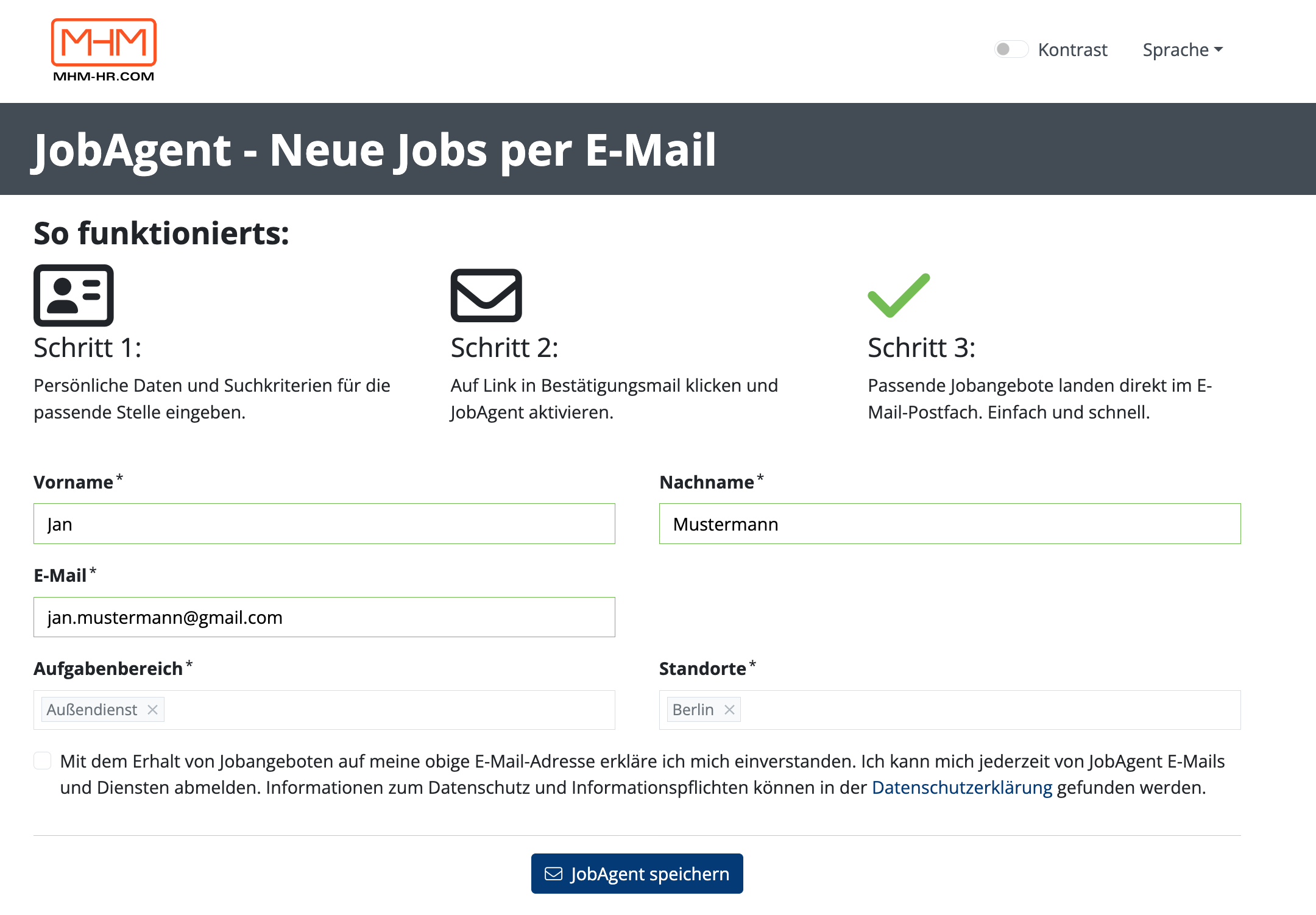Click the ID card icon for Schritt 1
The width and height of the screenshot is (1316, 915).
pyautogui.click(x=74, y=295)
